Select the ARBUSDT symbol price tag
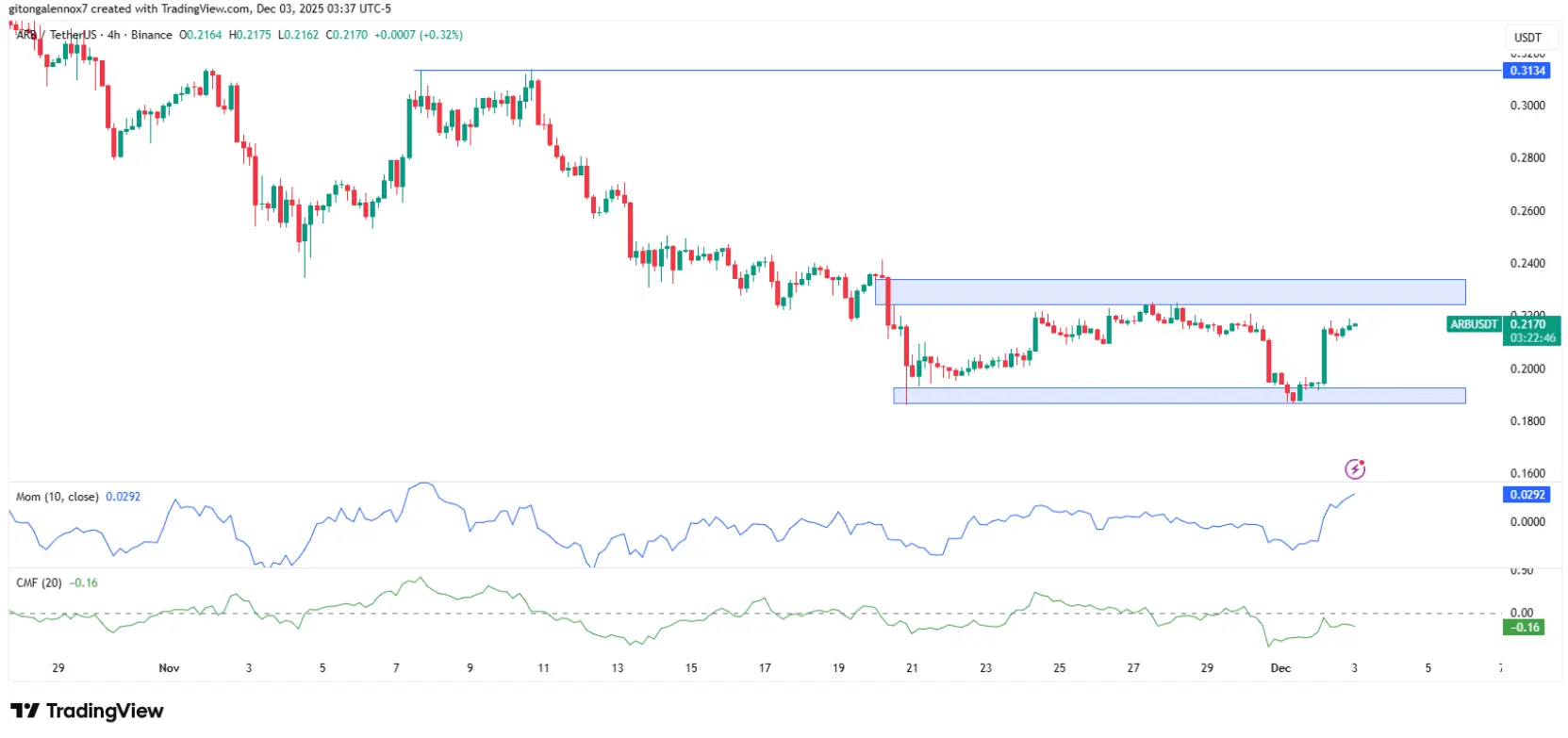1568x738 pixels. (x=1474, y=324)
